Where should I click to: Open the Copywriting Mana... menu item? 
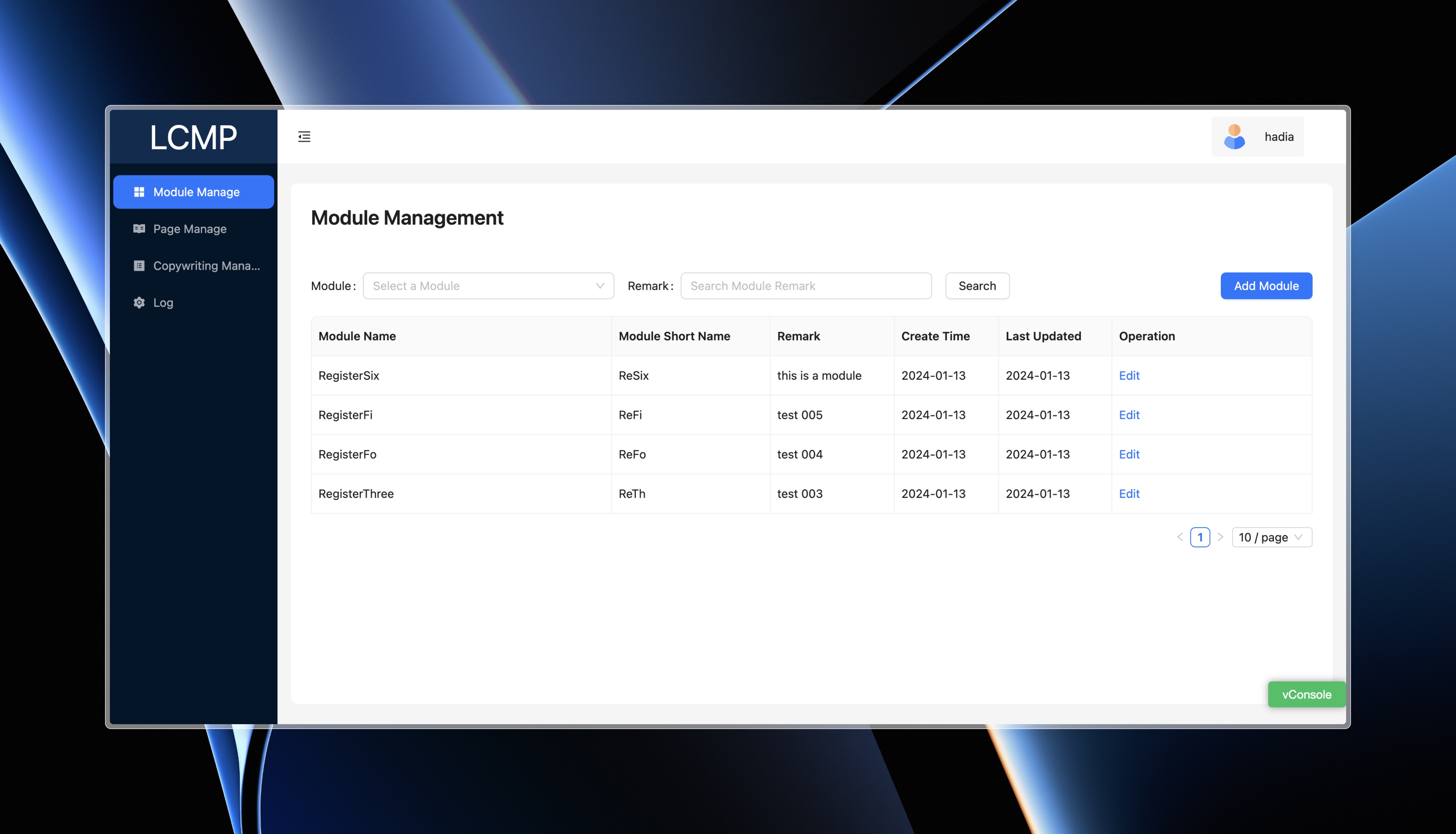(x=194, y=265)
